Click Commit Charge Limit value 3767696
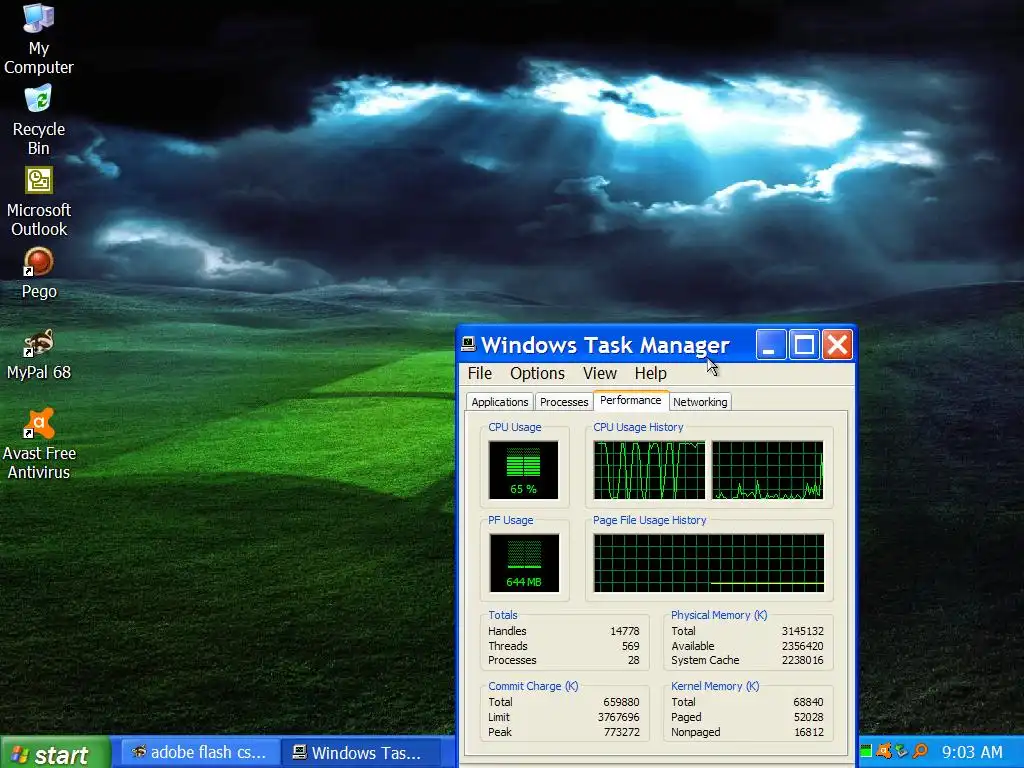 (618, 717)
